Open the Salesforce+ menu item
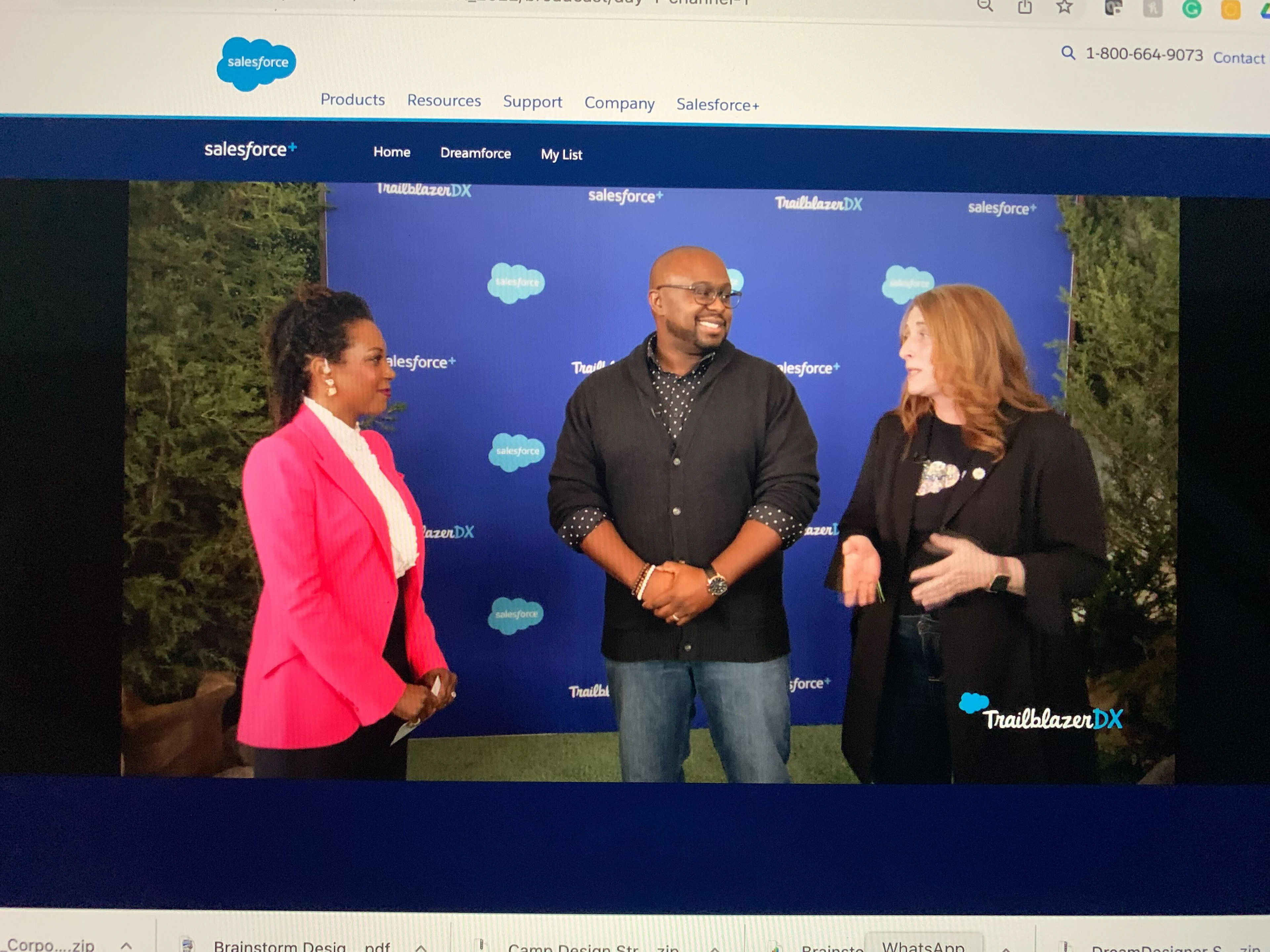 pos(718,104)
